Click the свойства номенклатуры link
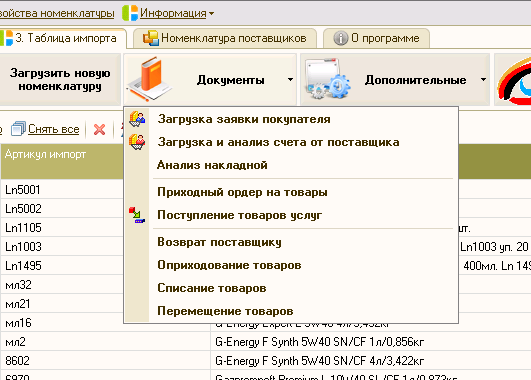 point(57,13)
